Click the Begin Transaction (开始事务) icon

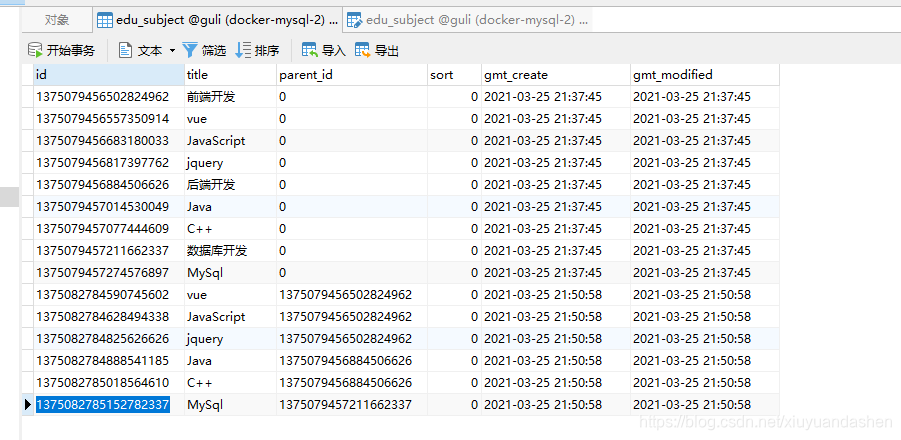pos(36,51)
